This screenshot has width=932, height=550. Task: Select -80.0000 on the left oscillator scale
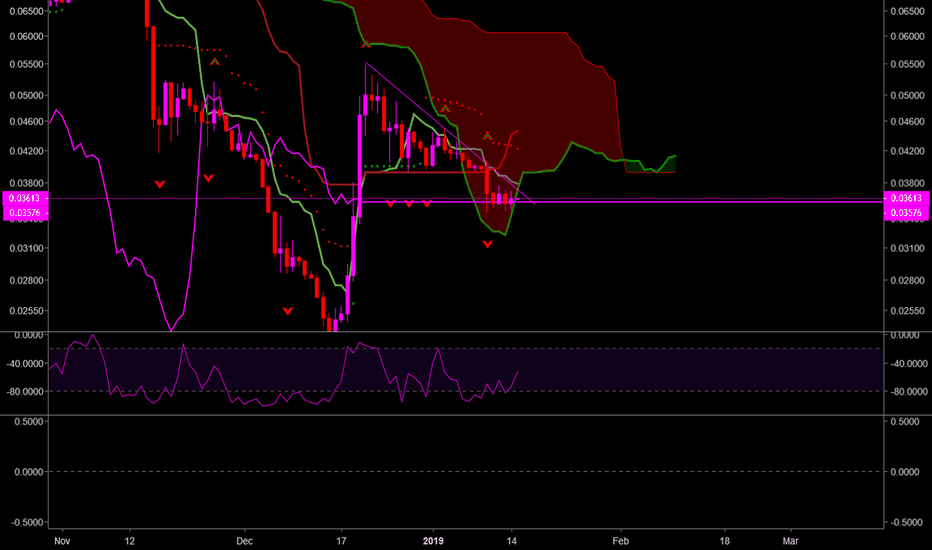pyautogui.click(x=25, y=391)
